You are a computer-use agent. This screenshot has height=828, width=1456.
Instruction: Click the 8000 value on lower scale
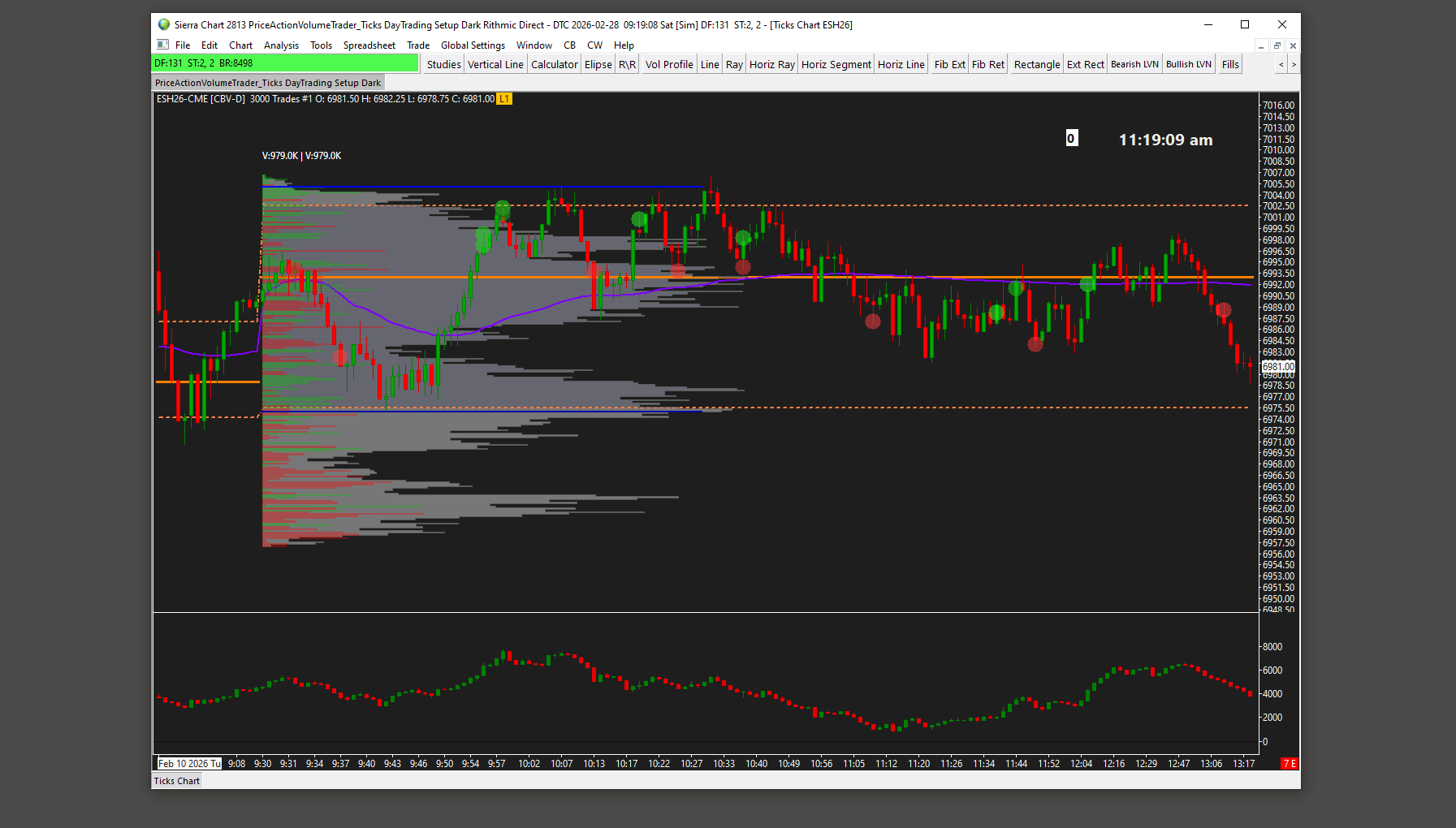click(x=1272, y=647)
